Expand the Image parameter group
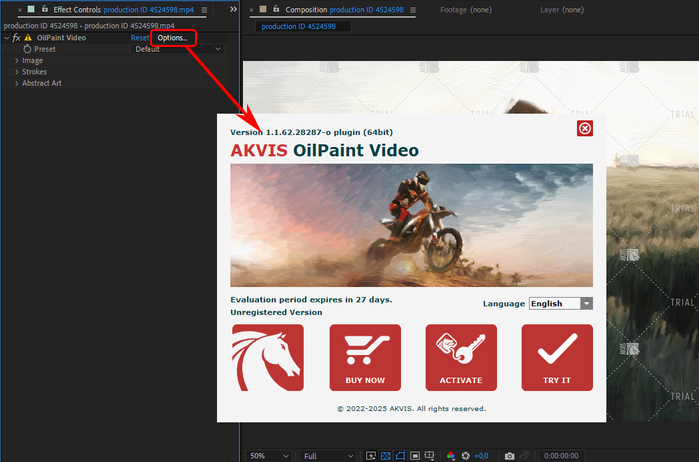This screenshot has width=699, height=462. click(x=16, y=61)
